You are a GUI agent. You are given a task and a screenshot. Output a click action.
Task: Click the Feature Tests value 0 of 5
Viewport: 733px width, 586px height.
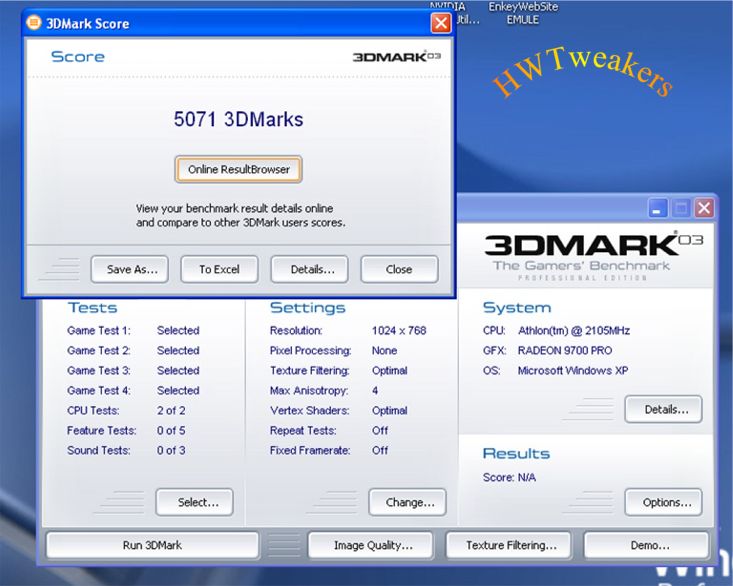[x=171, y=430]
